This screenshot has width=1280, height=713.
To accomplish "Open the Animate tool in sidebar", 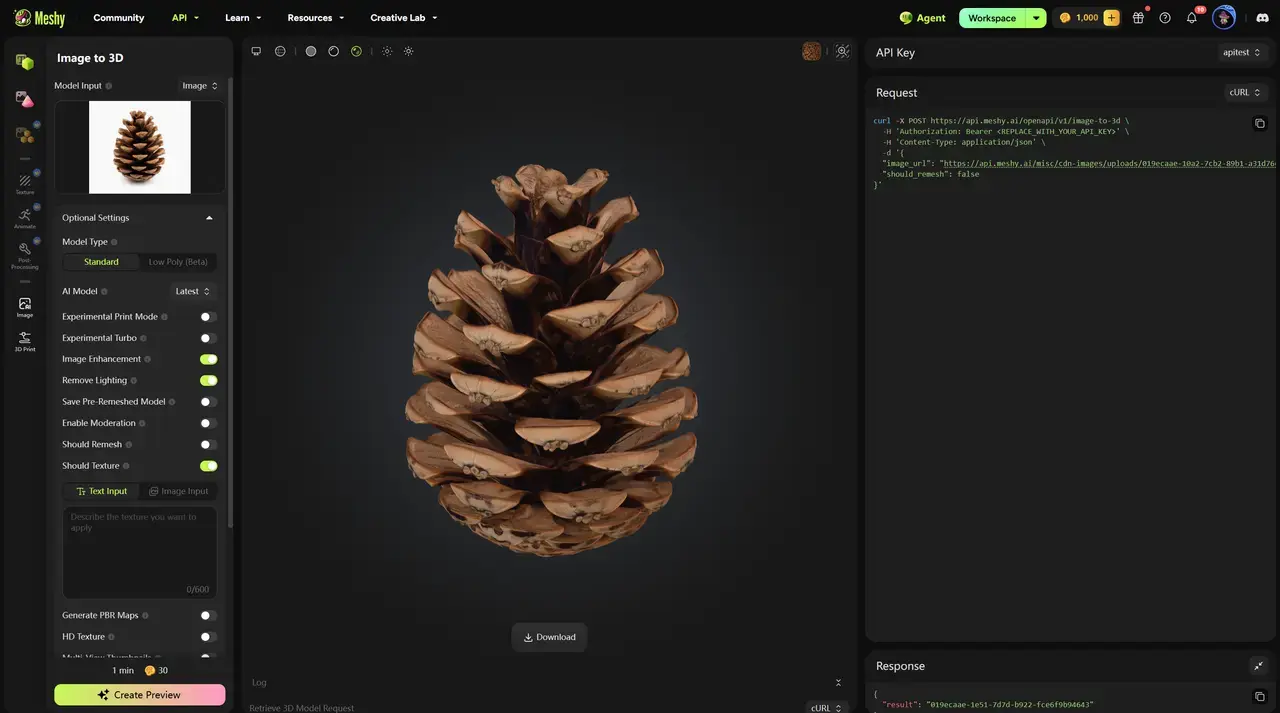I will coord(25,217).
